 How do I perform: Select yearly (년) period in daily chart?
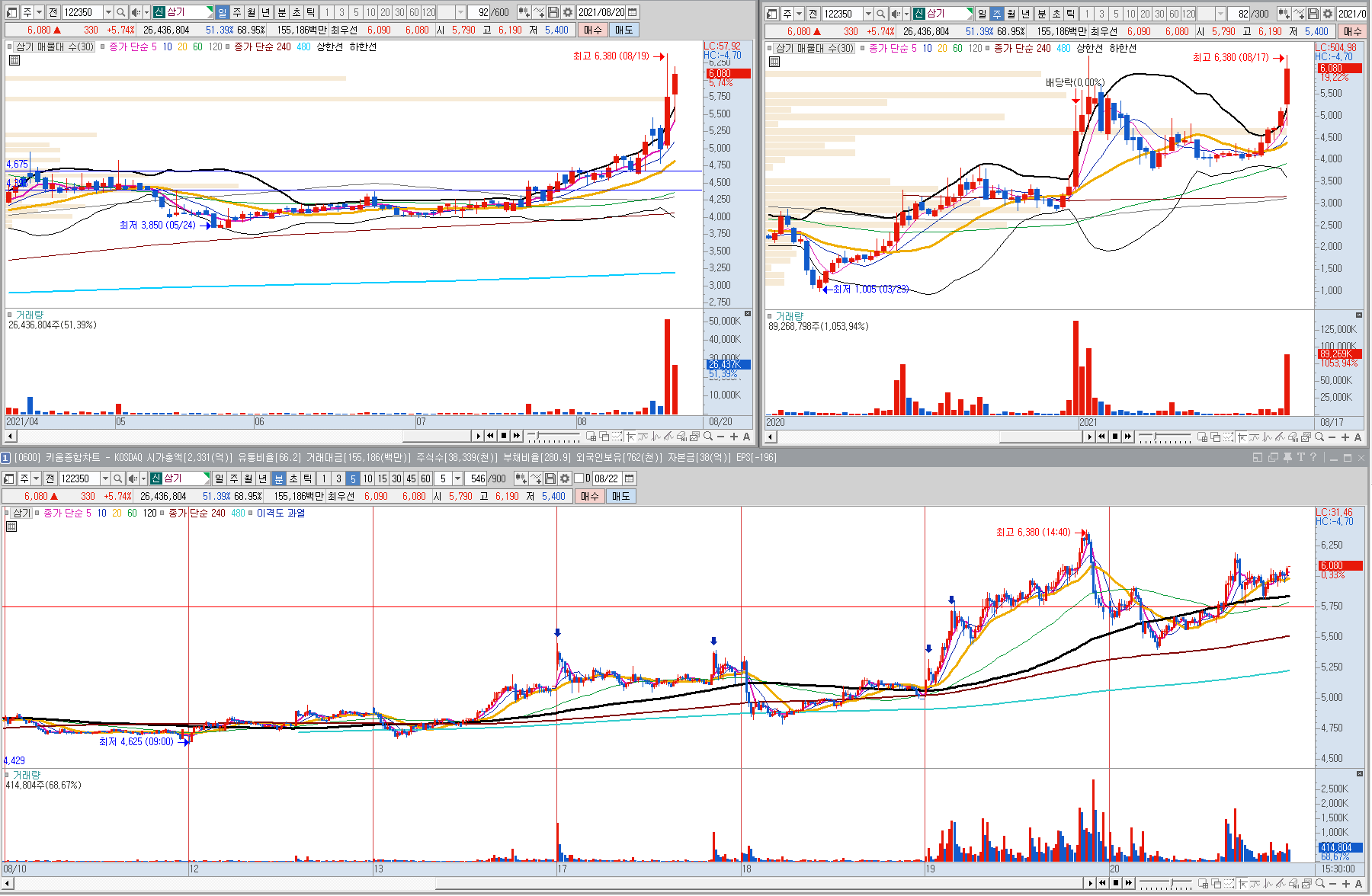click(x=265, y=12)
